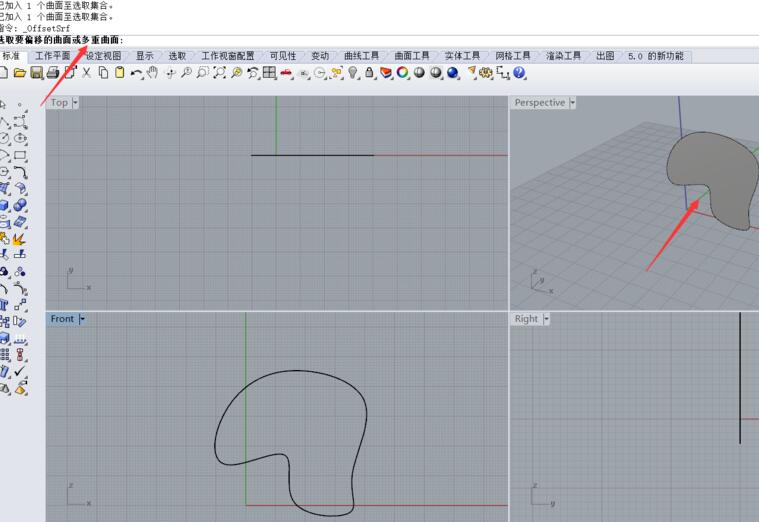Click the color wheel icon in toolbar
Viewport: 759px width, 522px height.
402,73
